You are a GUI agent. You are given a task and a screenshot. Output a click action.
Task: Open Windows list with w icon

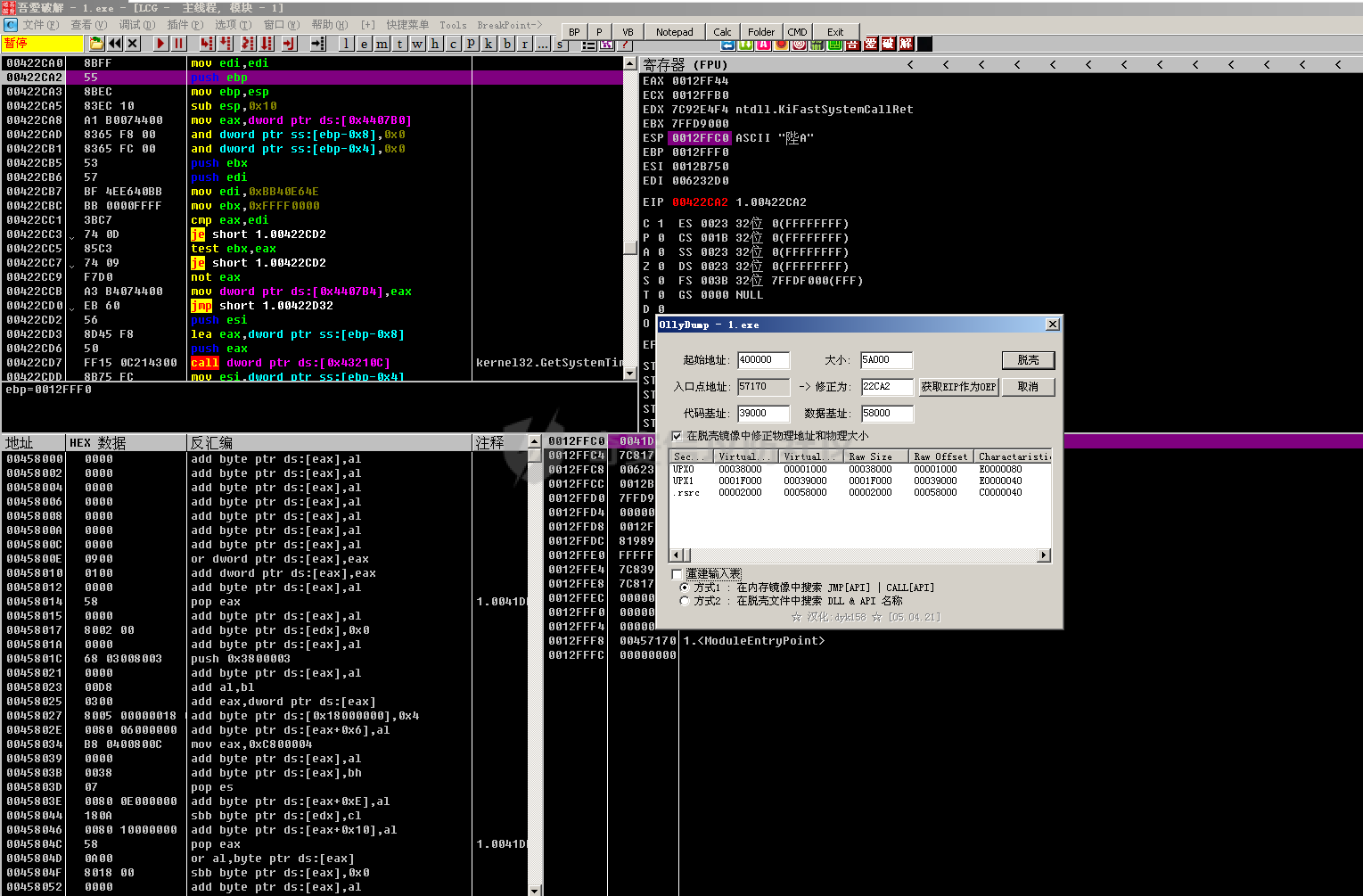(x=417, y=43)
